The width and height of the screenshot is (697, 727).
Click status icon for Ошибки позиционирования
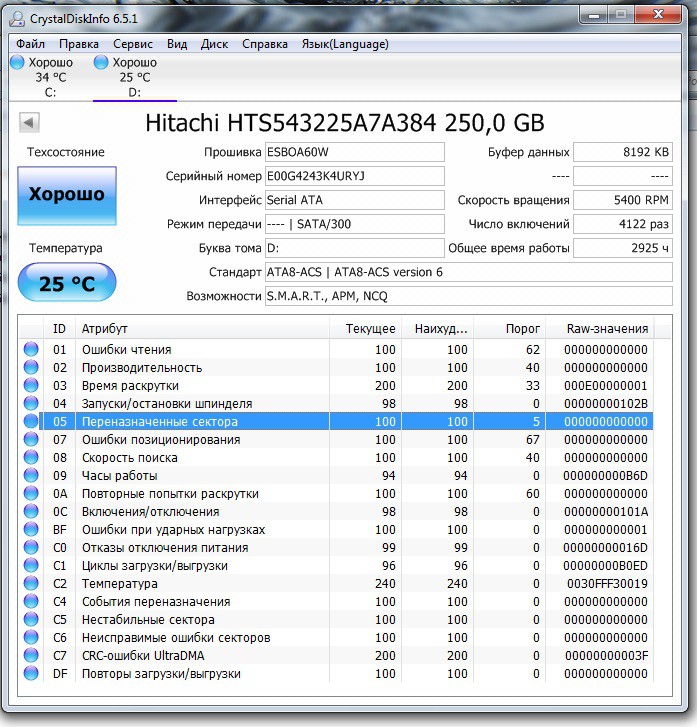(x=31, y=440)
